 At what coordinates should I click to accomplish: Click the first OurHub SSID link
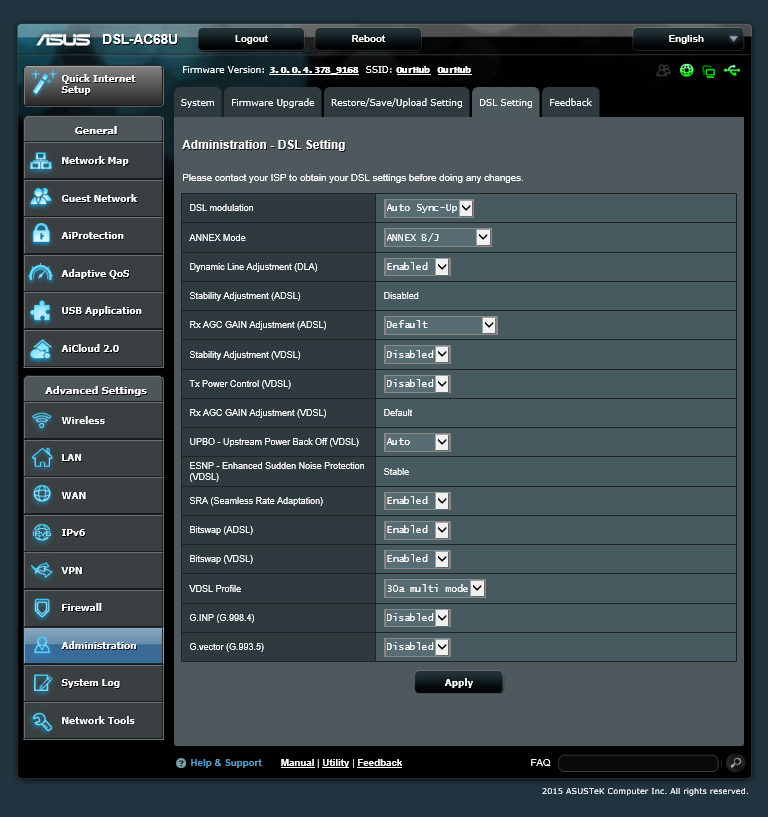(x=413, y=70)
